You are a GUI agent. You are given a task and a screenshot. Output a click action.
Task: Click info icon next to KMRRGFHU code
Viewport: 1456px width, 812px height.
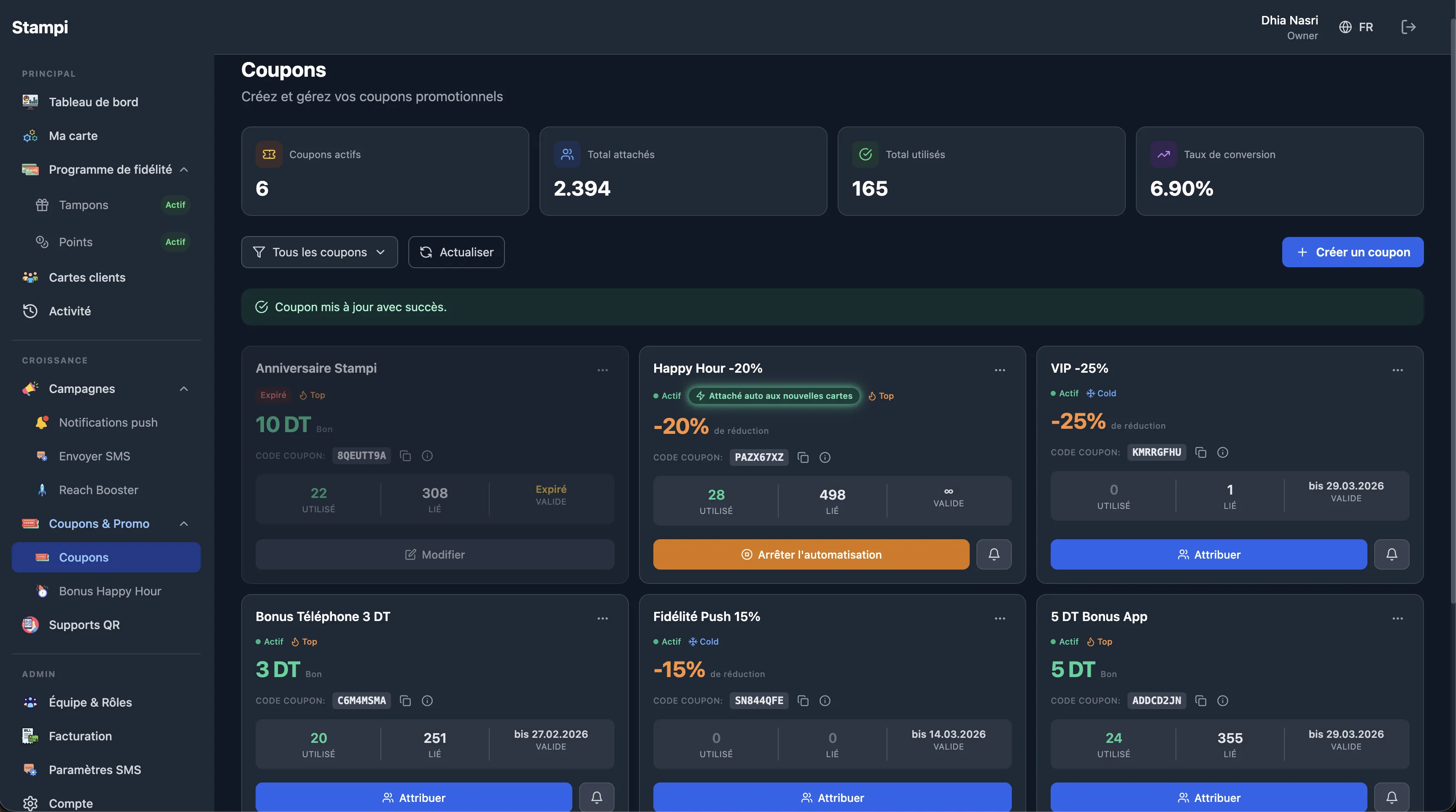(1223, 452)
